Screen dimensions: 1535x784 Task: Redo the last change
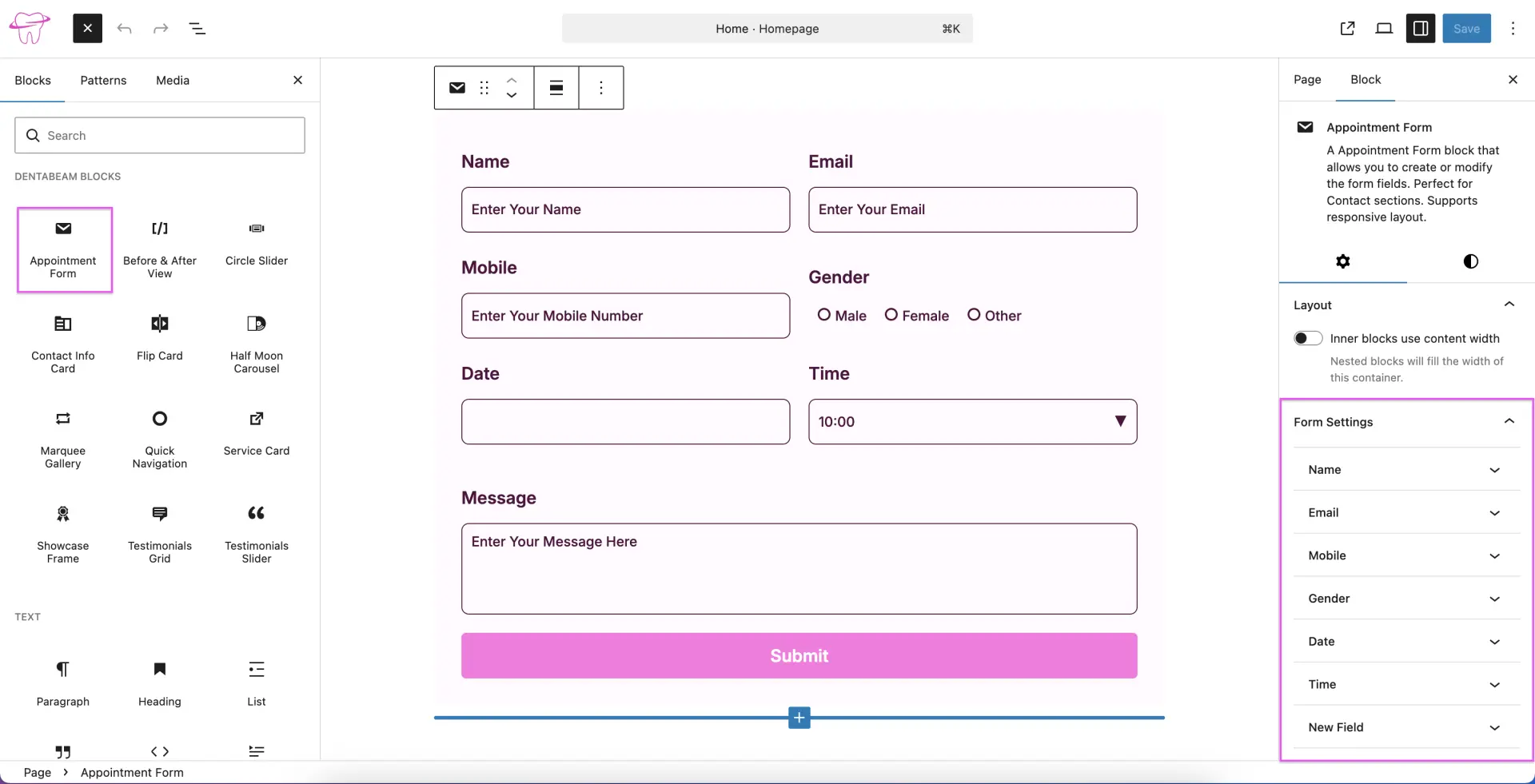(161, 28)
